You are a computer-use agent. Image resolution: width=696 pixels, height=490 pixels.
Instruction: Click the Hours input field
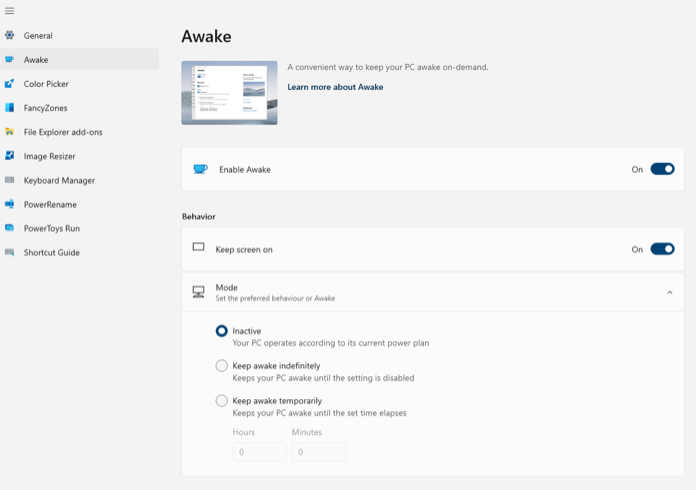coord(259,452)
